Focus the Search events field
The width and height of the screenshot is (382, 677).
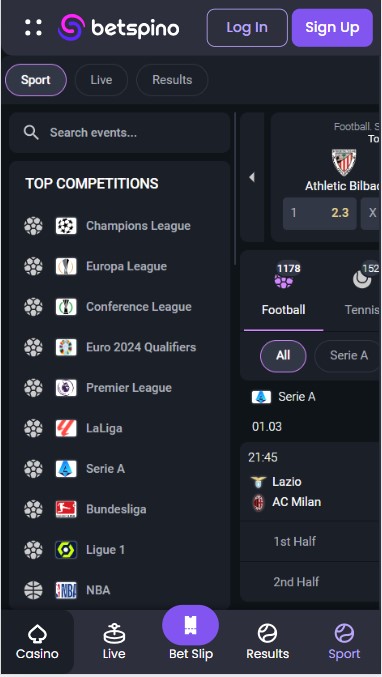[120, 133]
